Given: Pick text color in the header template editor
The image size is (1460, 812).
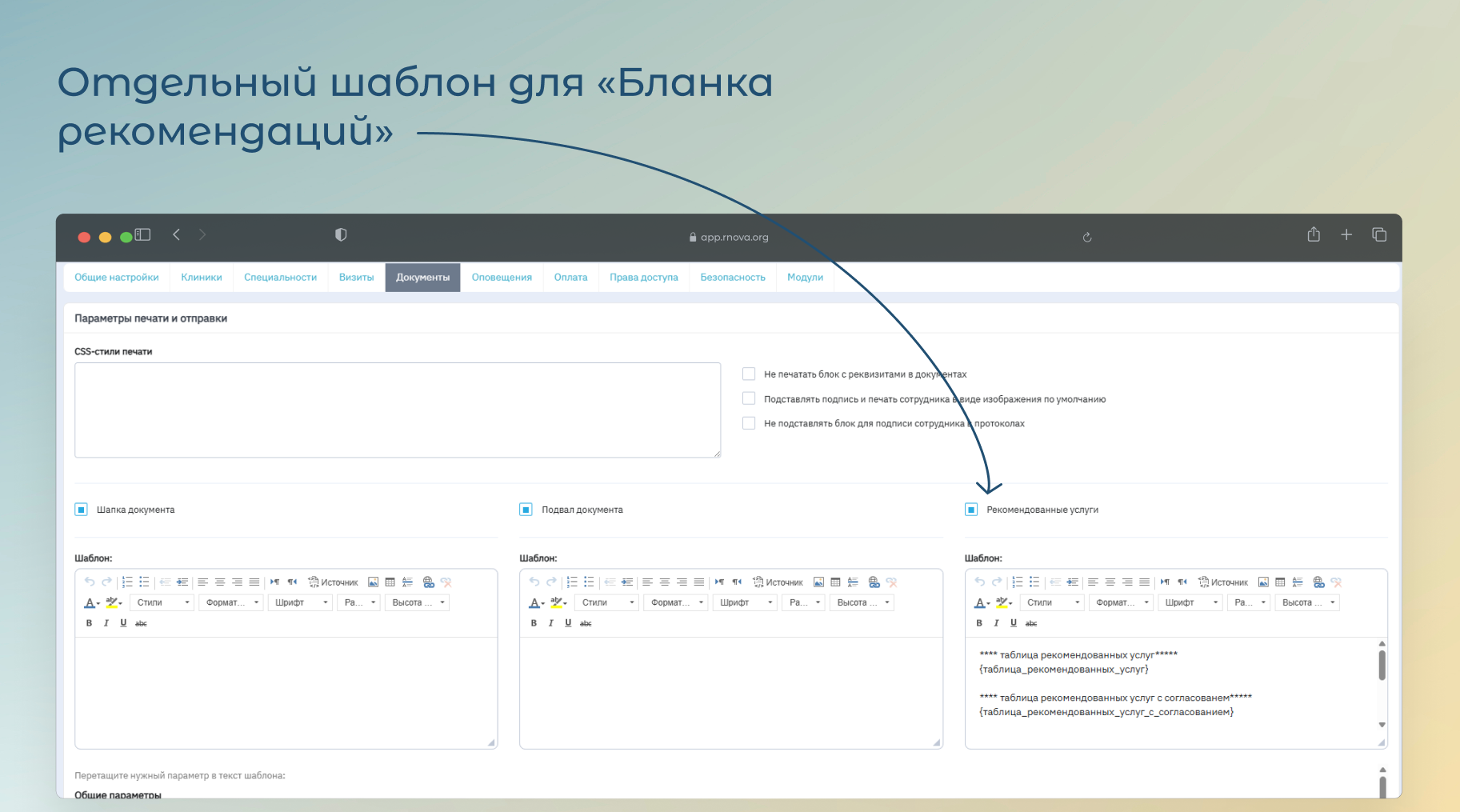Looking at the screenshot, I should 90,602.
